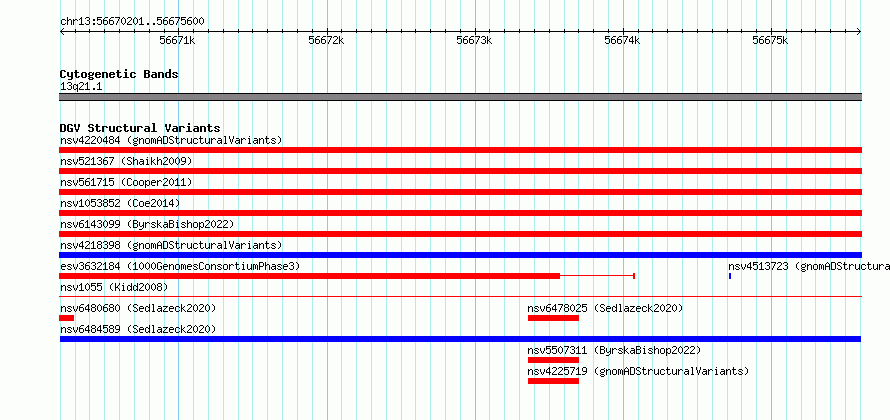Open the nsv6484589 (Sedlazeck2020) variant label
890x420 pixels.
coord(138,329)
